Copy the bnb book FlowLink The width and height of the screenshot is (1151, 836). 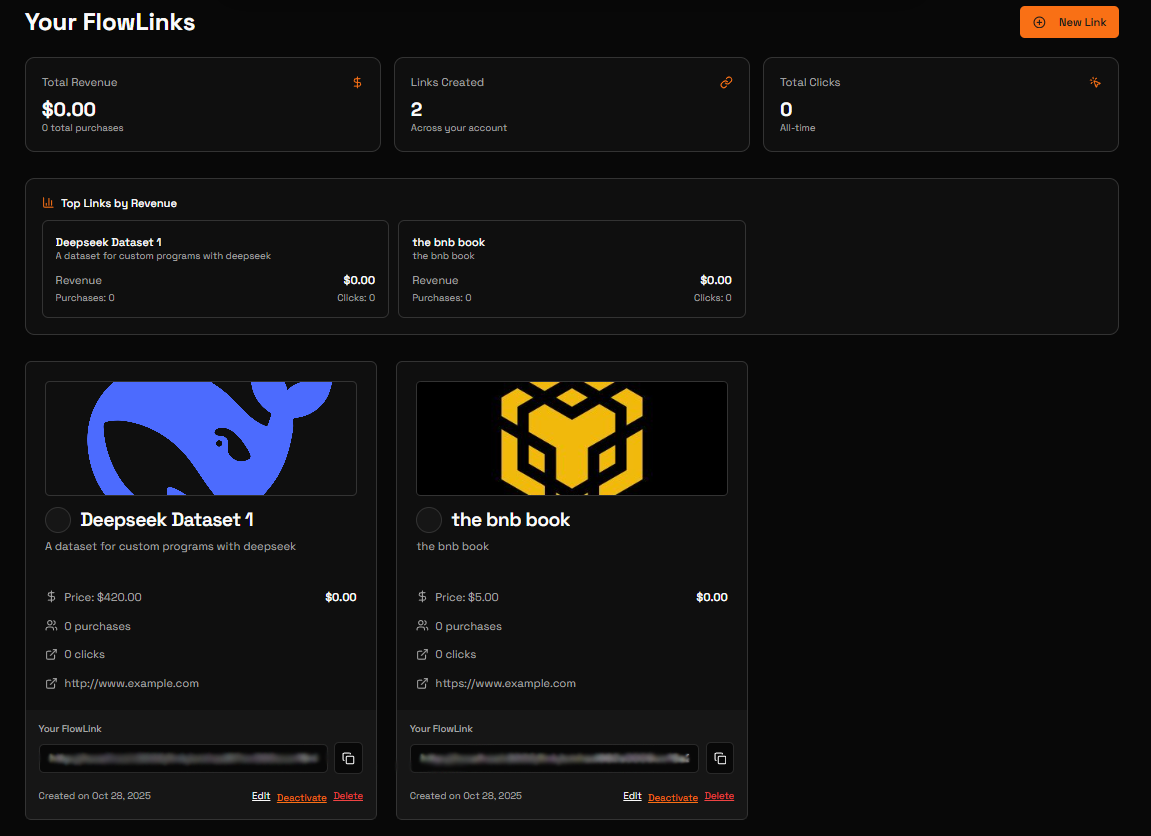[x=720, y=758]
